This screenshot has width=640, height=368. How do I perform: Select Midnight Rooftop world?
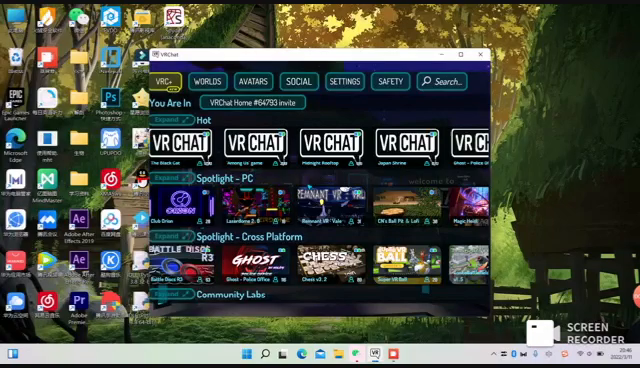332,148
